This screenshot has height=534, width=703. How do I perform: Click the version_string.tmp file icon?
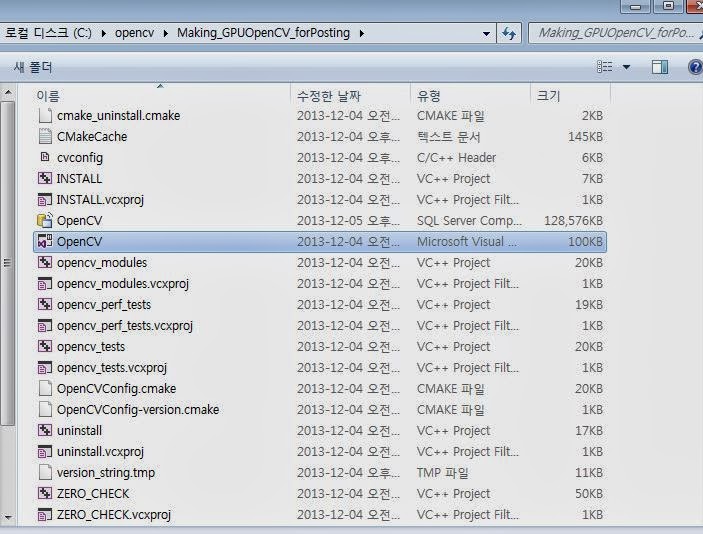[45, 472]
